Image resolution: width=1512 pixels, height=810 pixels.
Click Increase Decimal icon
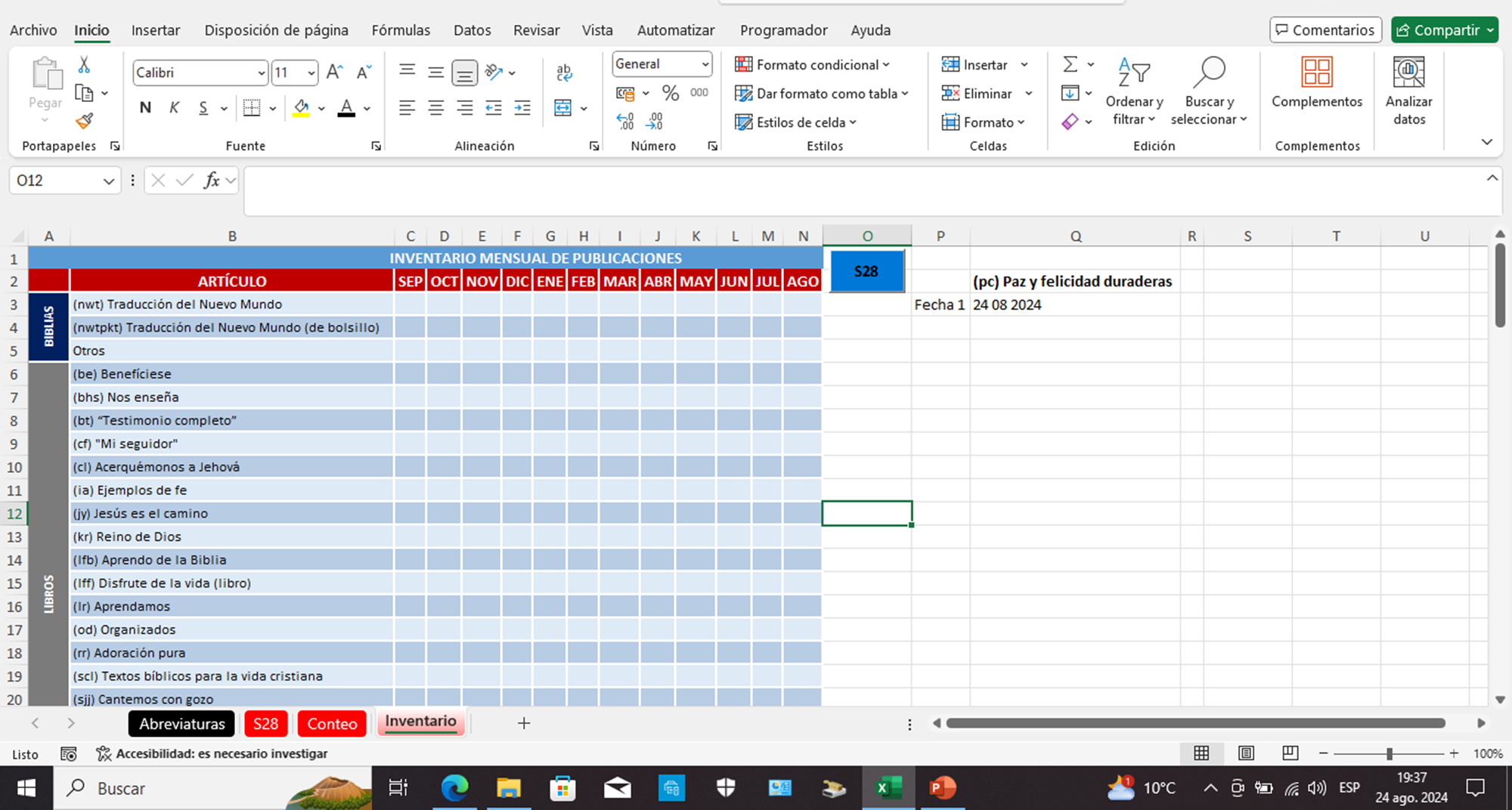(x=625, y=121)
